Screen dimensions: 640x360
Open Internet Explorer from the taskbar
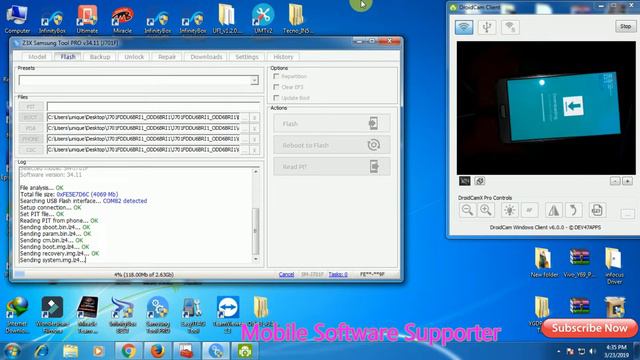click(x=41, y=351)
